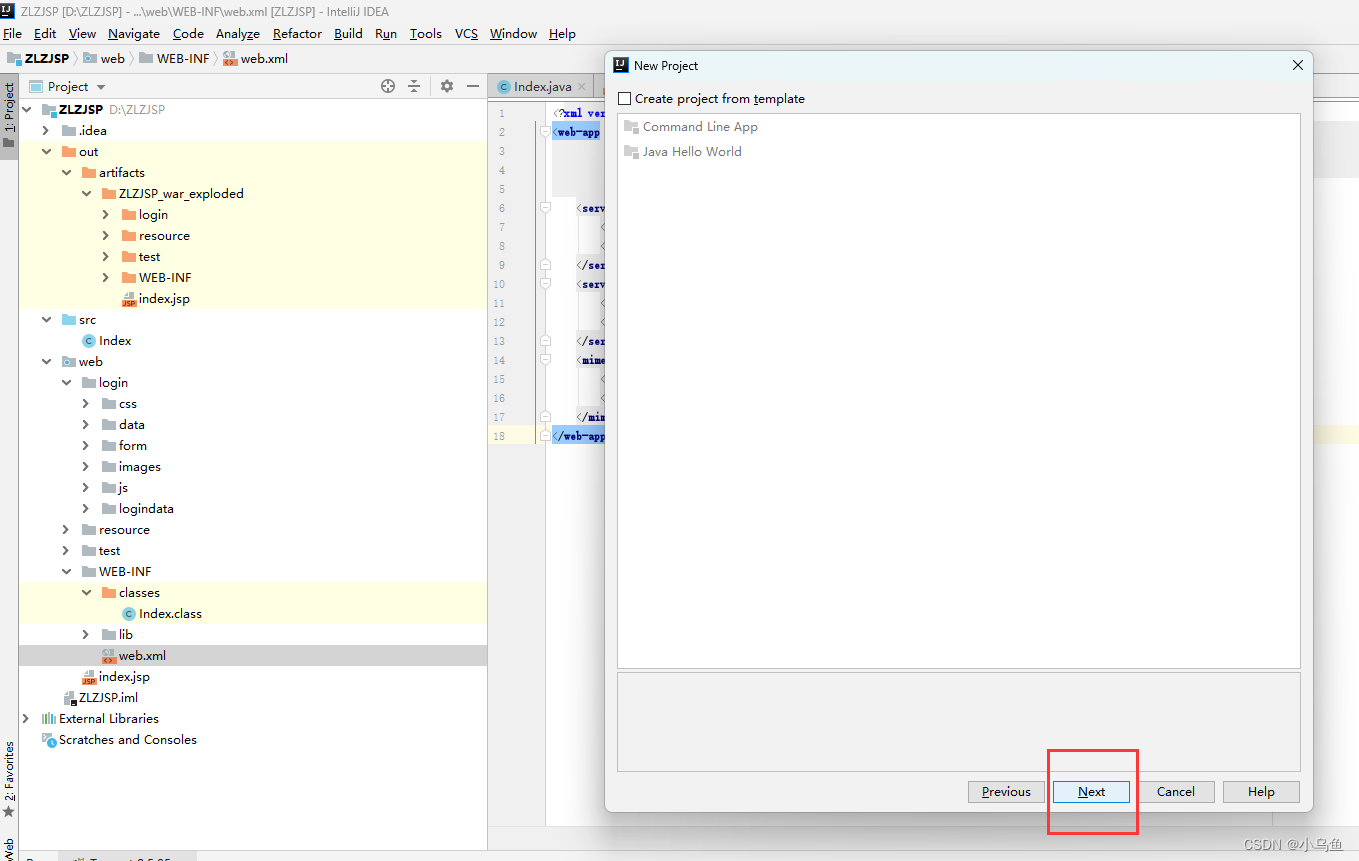Click the Cancel button
The width and height of the screenshot is (1359, 861).
pos(1176,792)
